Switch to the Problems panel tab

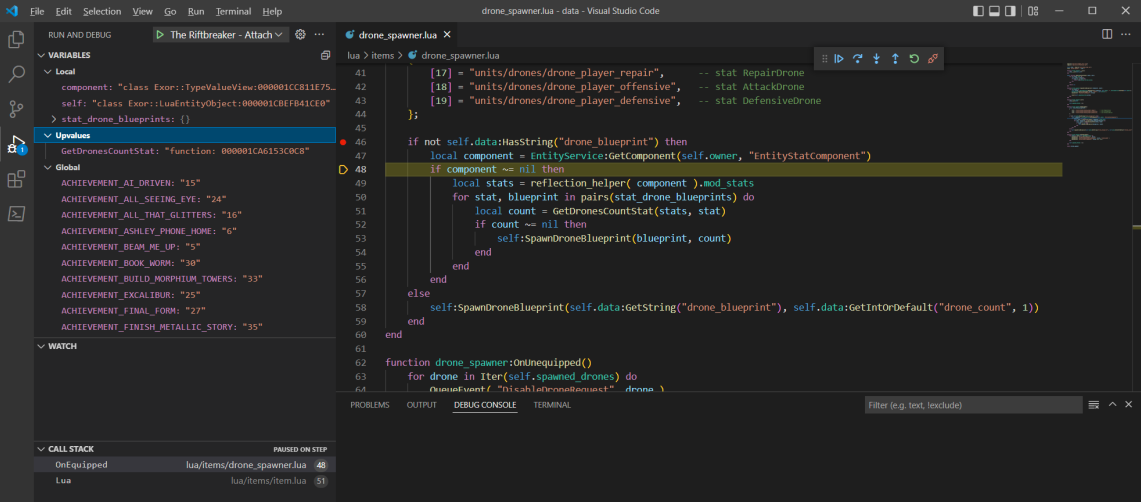(x=369, y=405)
